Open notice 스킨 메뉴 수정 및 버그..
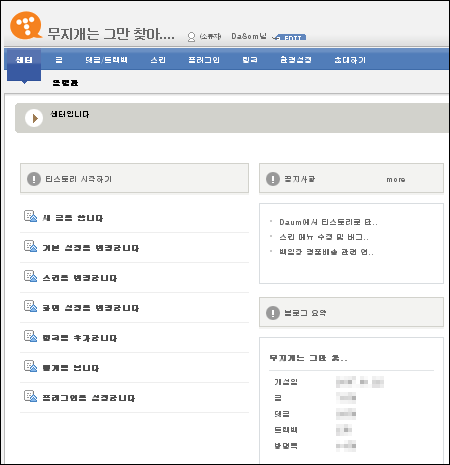This screenshot has height=465, width=450. [324, 237]
